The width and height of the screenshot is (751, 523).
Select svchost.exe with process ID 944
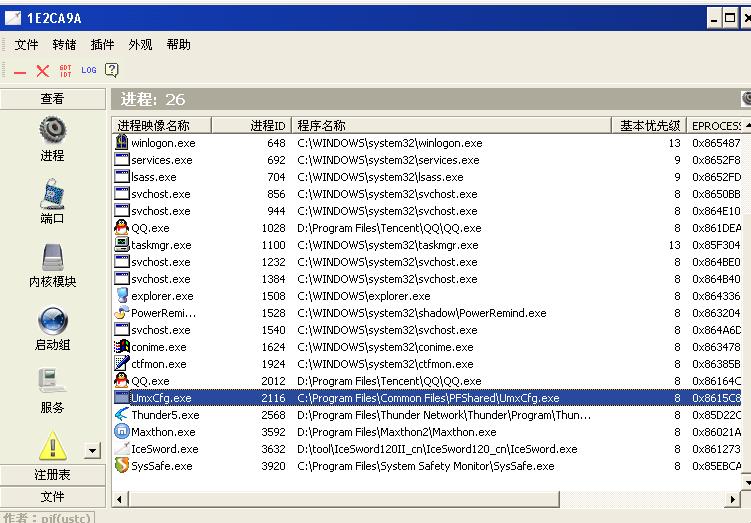point(427,211)
